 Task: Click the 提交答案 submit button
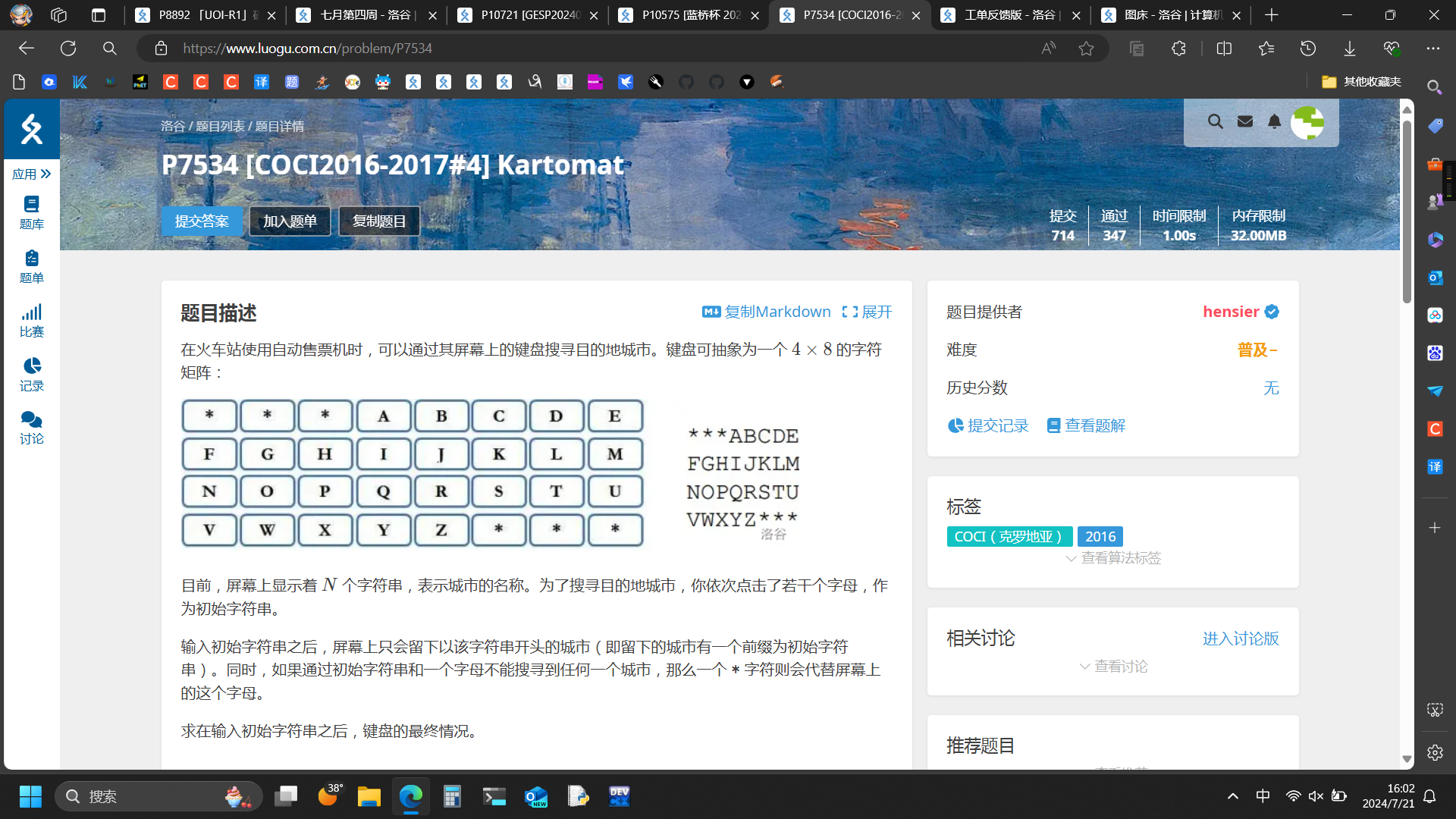pyautogui.click(x=202, y=221)
